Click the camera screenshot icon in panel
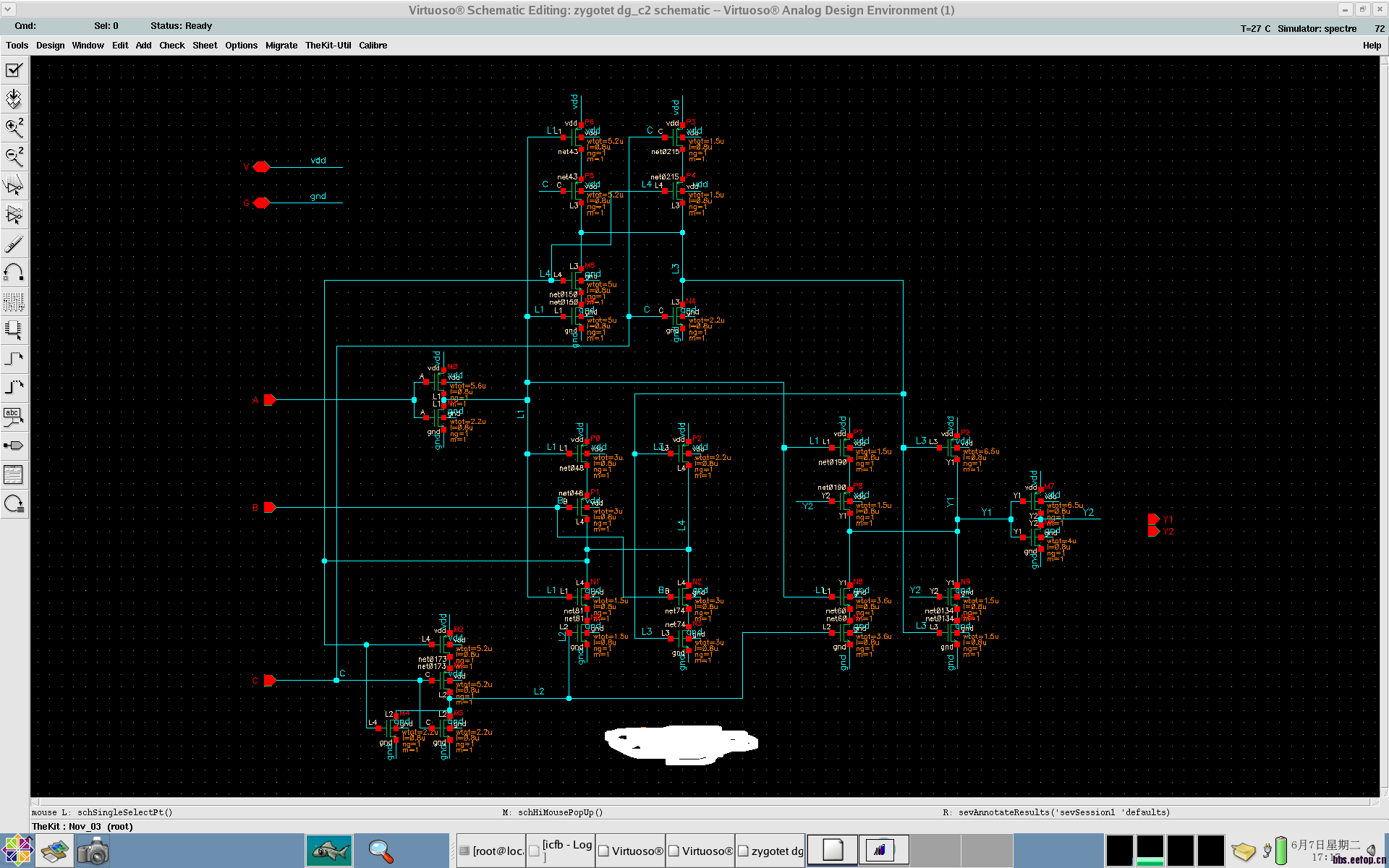The height and width of the screenshot is (868, 1389). point(93,851)
